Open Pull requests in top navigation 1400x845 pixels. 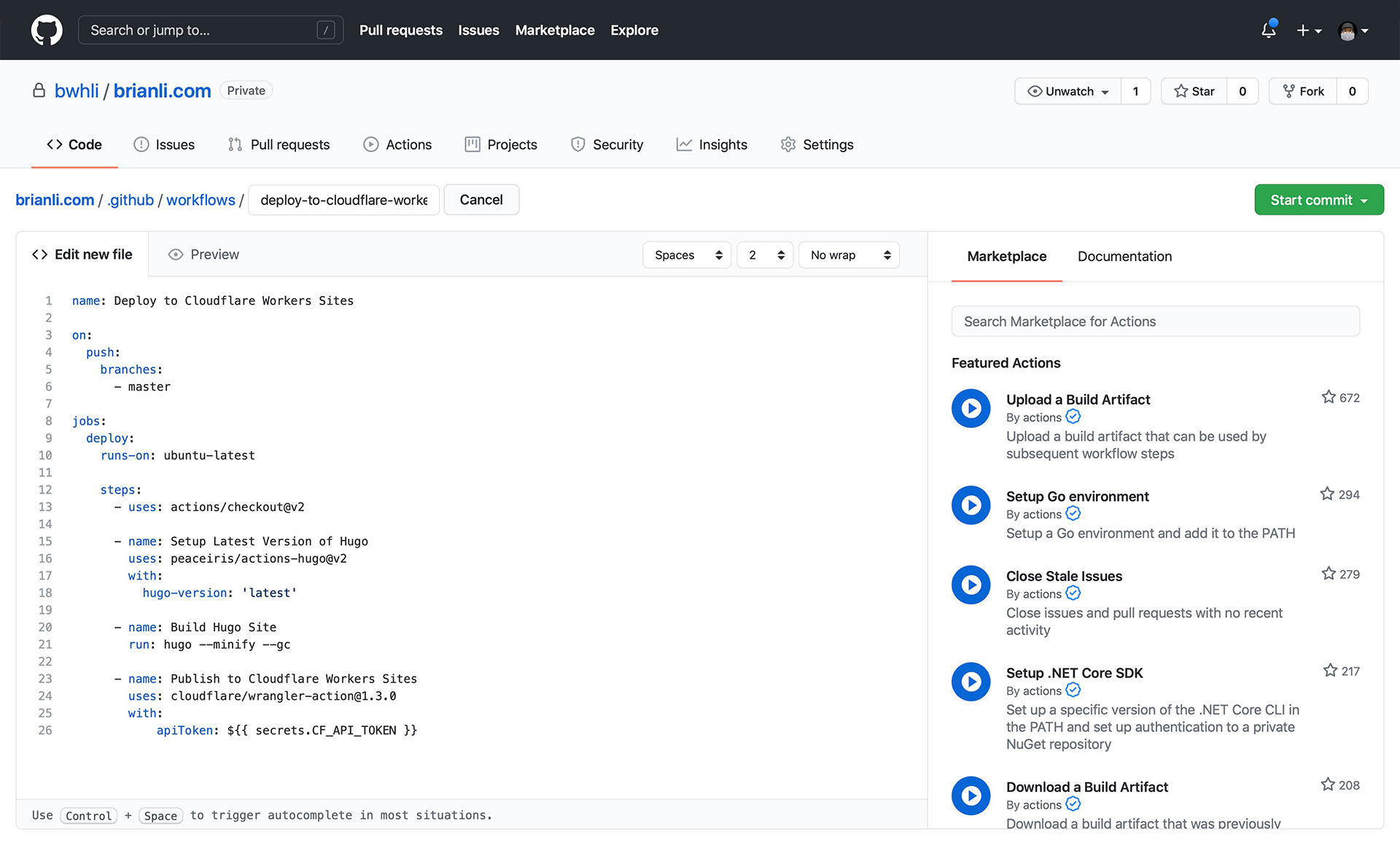[x=401, y=30]
